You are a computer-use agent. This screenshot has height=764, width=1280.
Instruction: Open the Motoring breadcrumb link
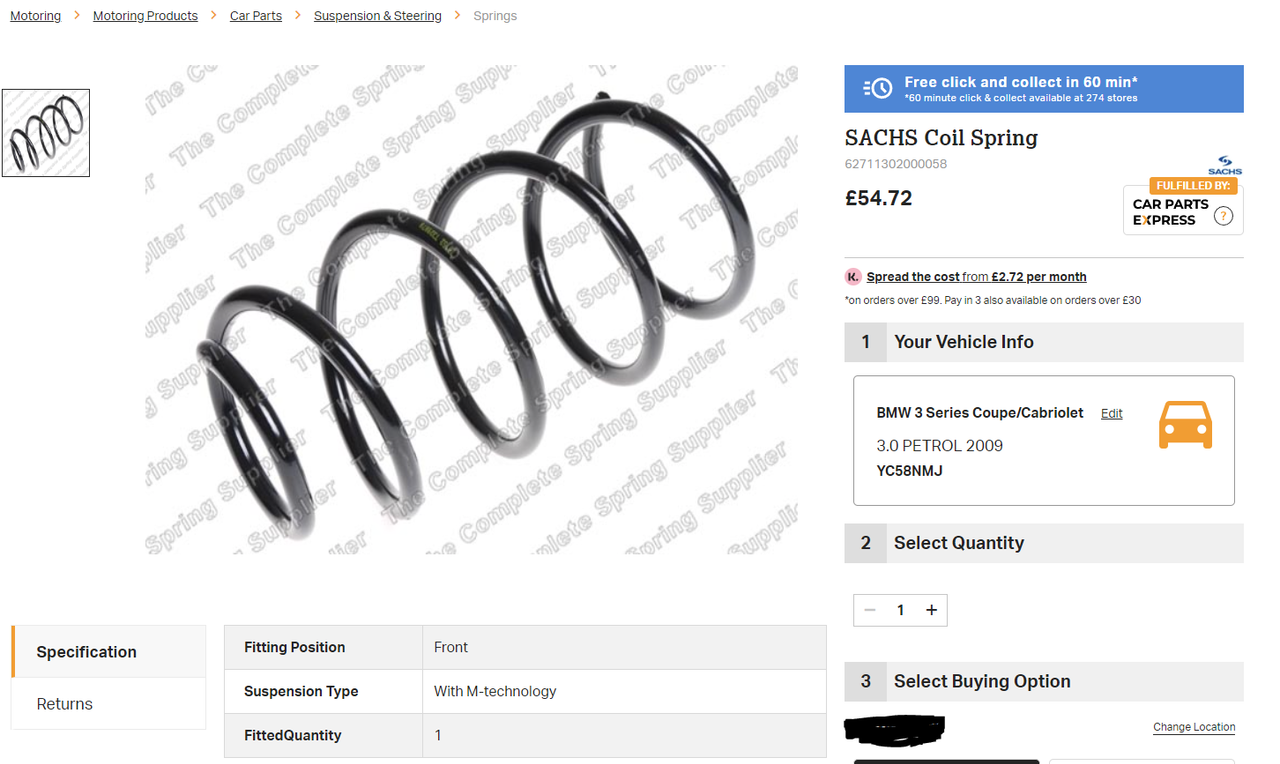click(x=35, y=16)
